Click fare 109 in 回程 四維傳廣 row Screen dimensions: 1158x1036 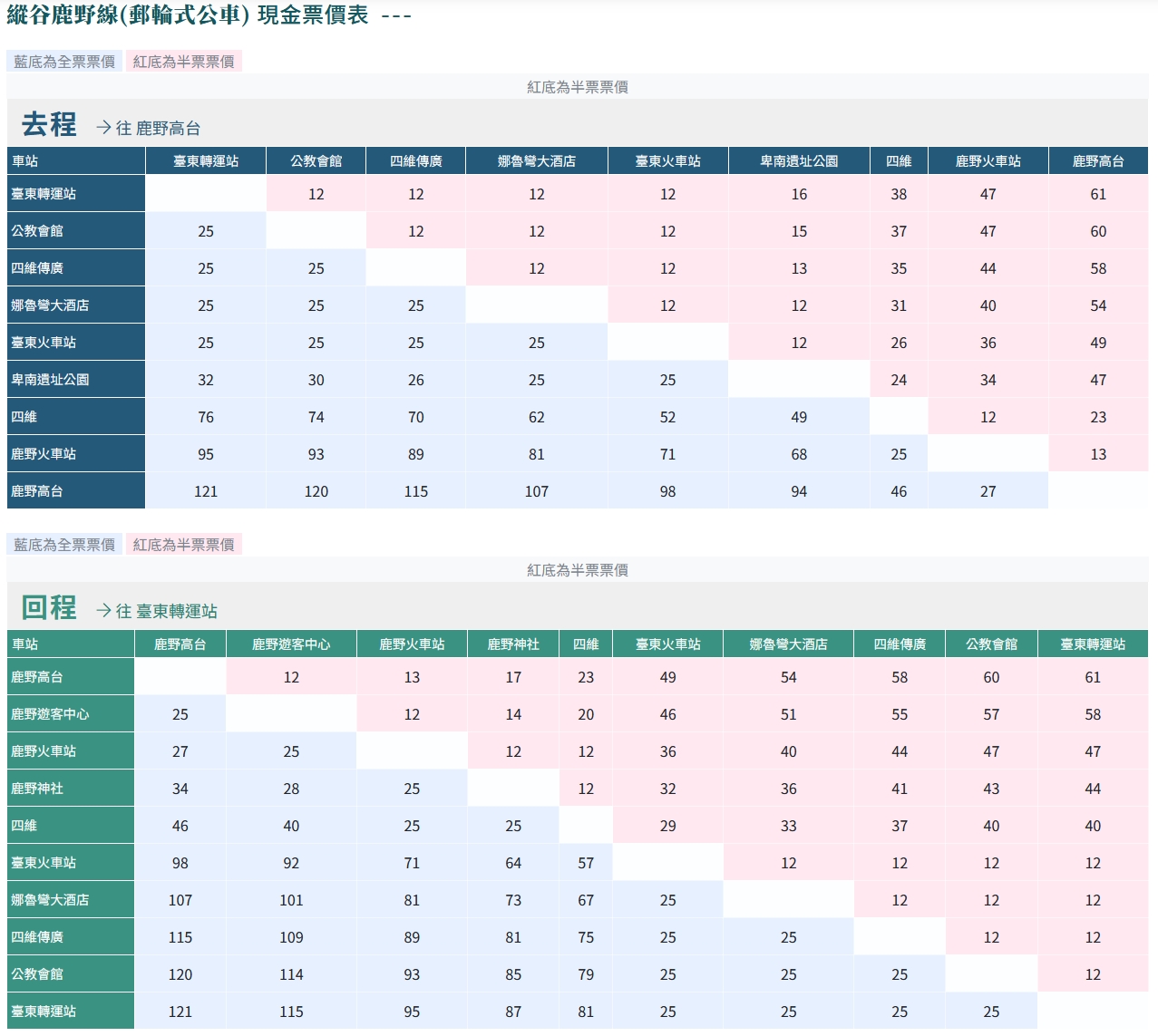[x=291, y=937]
